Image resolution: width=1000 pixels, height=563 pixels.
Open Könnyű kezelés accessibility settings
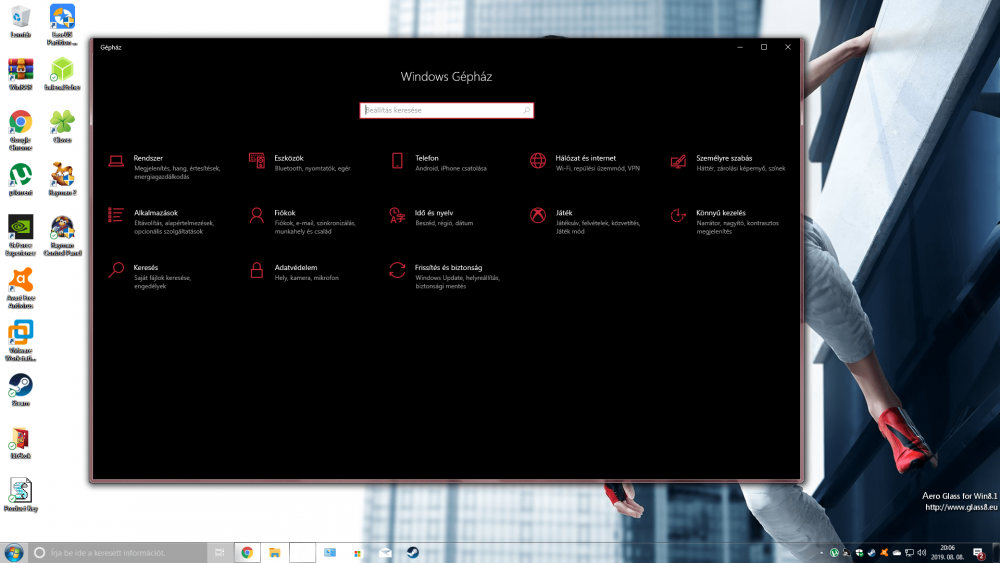coord(720,213)
